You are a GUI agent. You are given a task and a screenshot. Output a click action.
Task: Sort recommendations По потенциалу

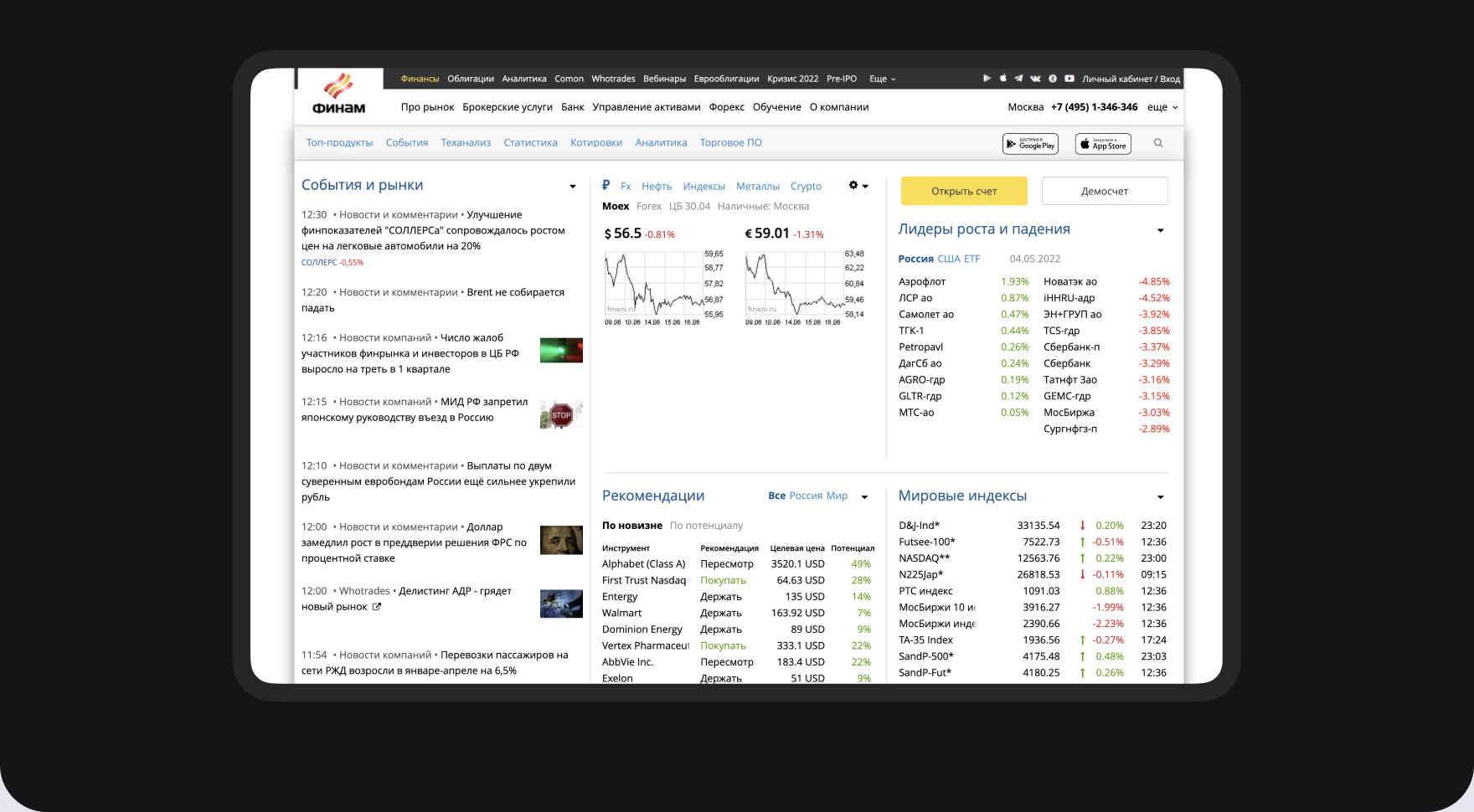[706, 526]
